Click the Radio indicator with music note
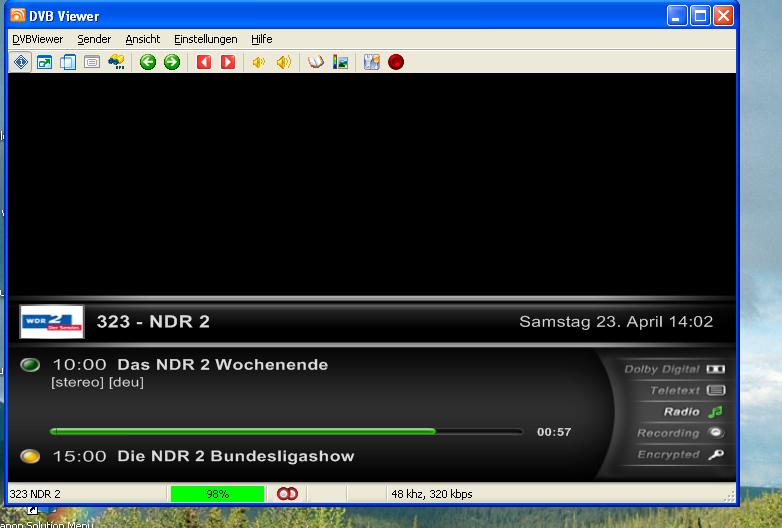Image resolution: width=782 pixels, height=528 pixels. pyautogui.click(x=693, y=412)
